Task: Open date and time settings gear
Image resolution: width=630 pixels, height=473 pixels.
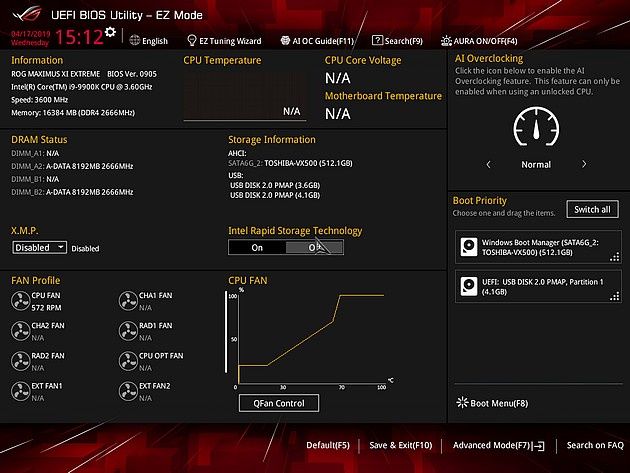Action: [x=110, y=32]
